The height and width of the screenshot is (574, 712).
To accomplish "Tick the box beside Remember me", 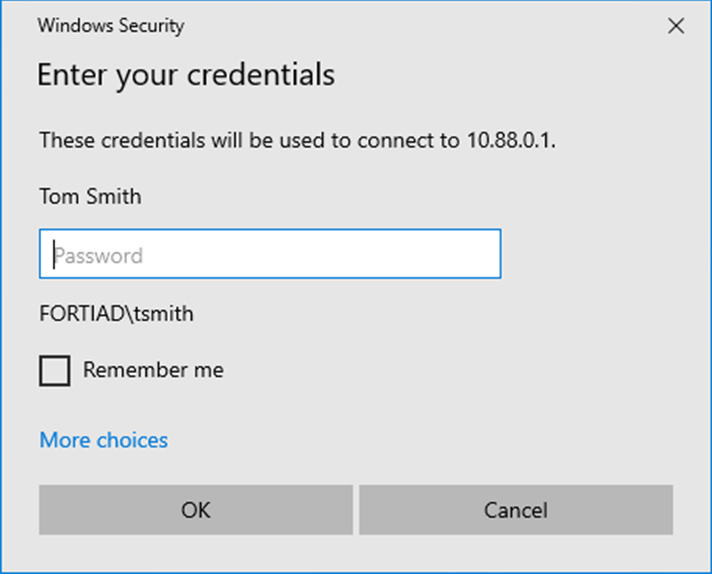I will coord(55,371).
